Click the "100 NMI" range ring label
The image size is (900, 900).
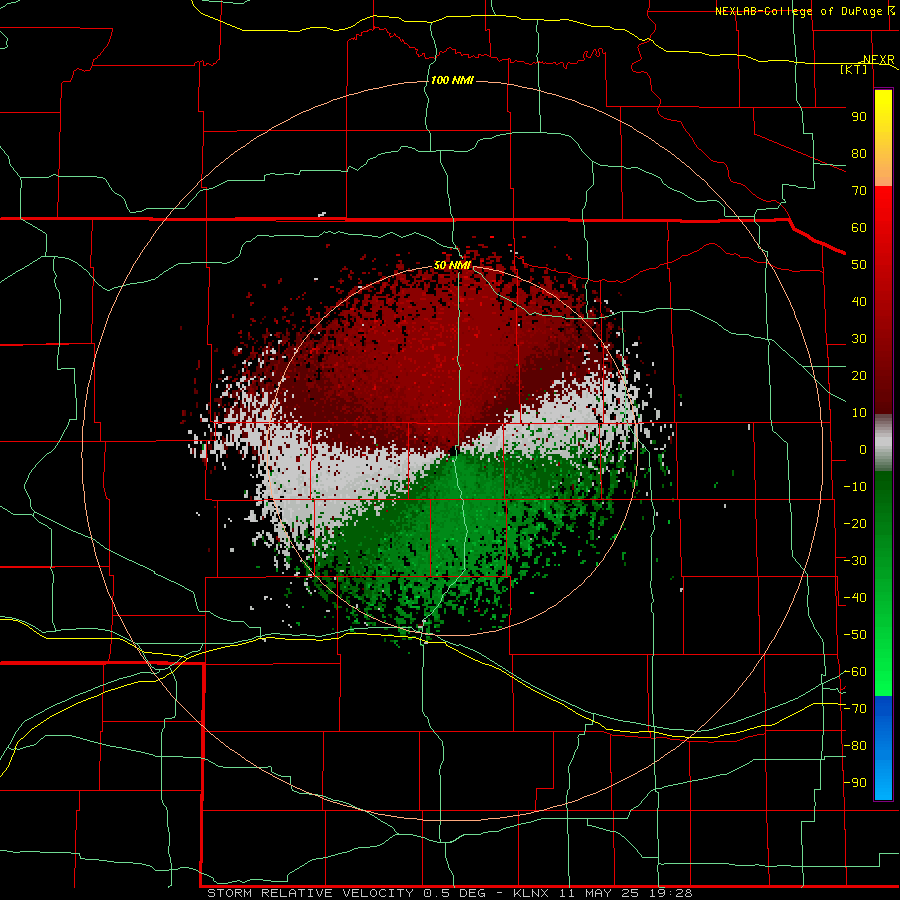[x=452, y=80]
